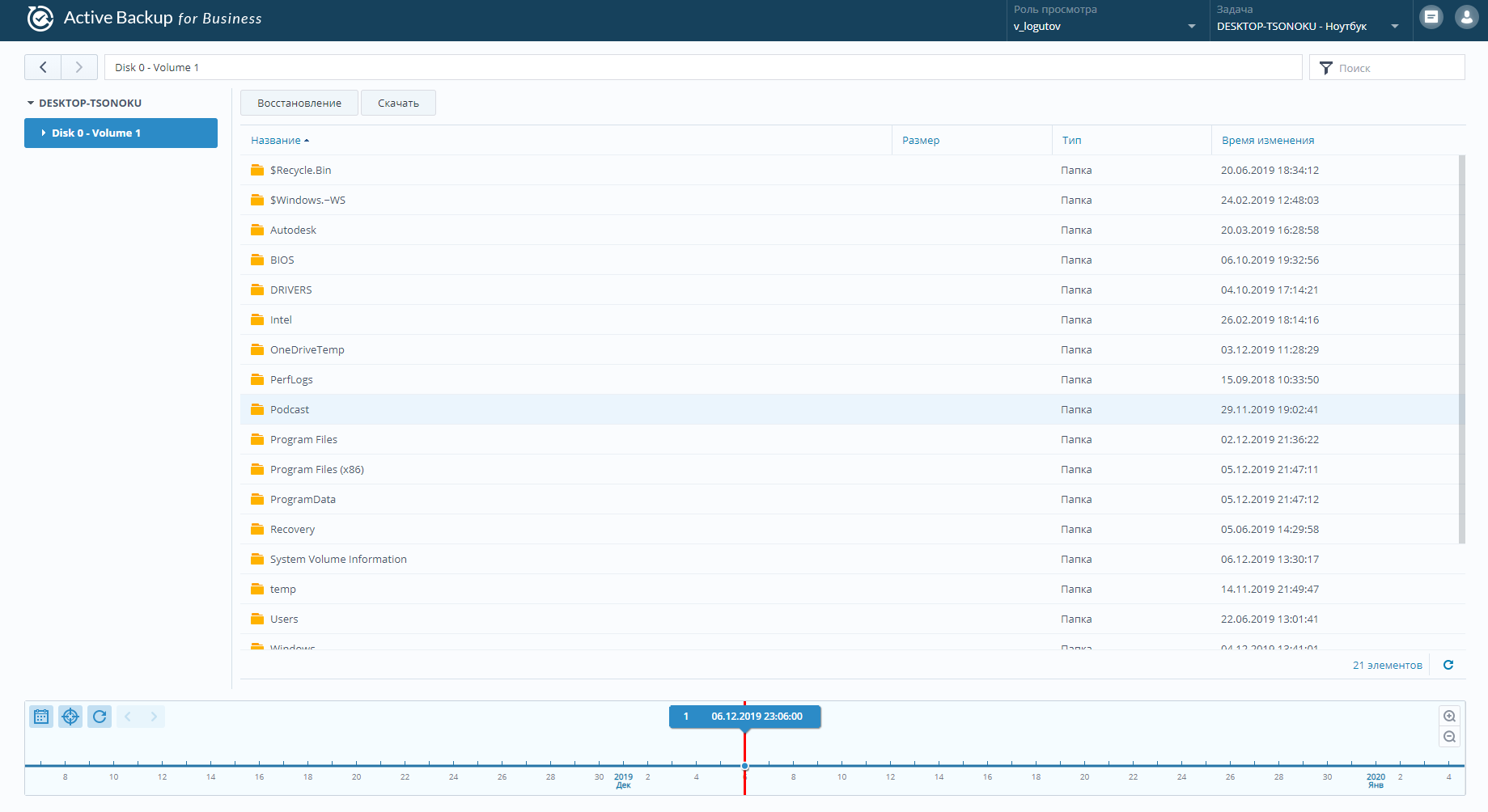
Task: Zoom in on the timeline
Action: coord(1449,717)
